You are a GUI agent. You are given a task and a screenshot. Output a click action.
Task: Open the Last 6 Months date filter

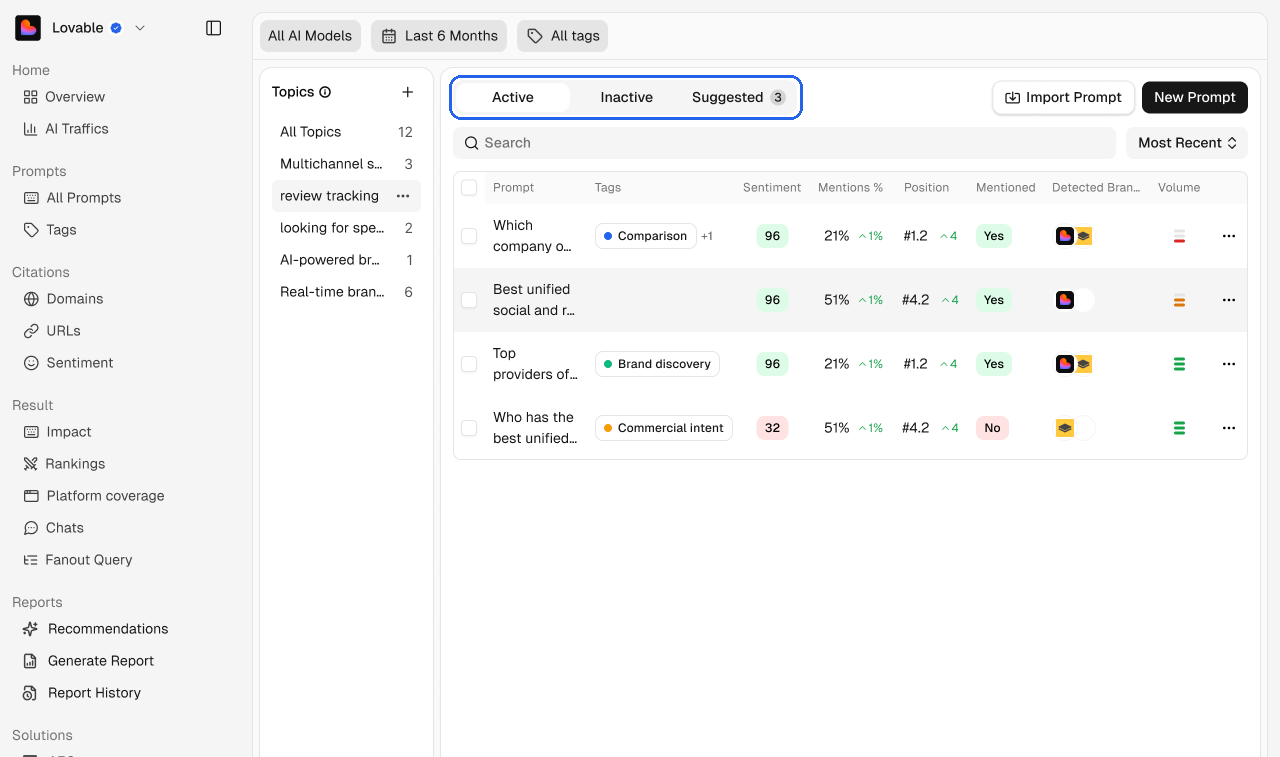click(439, 36)
